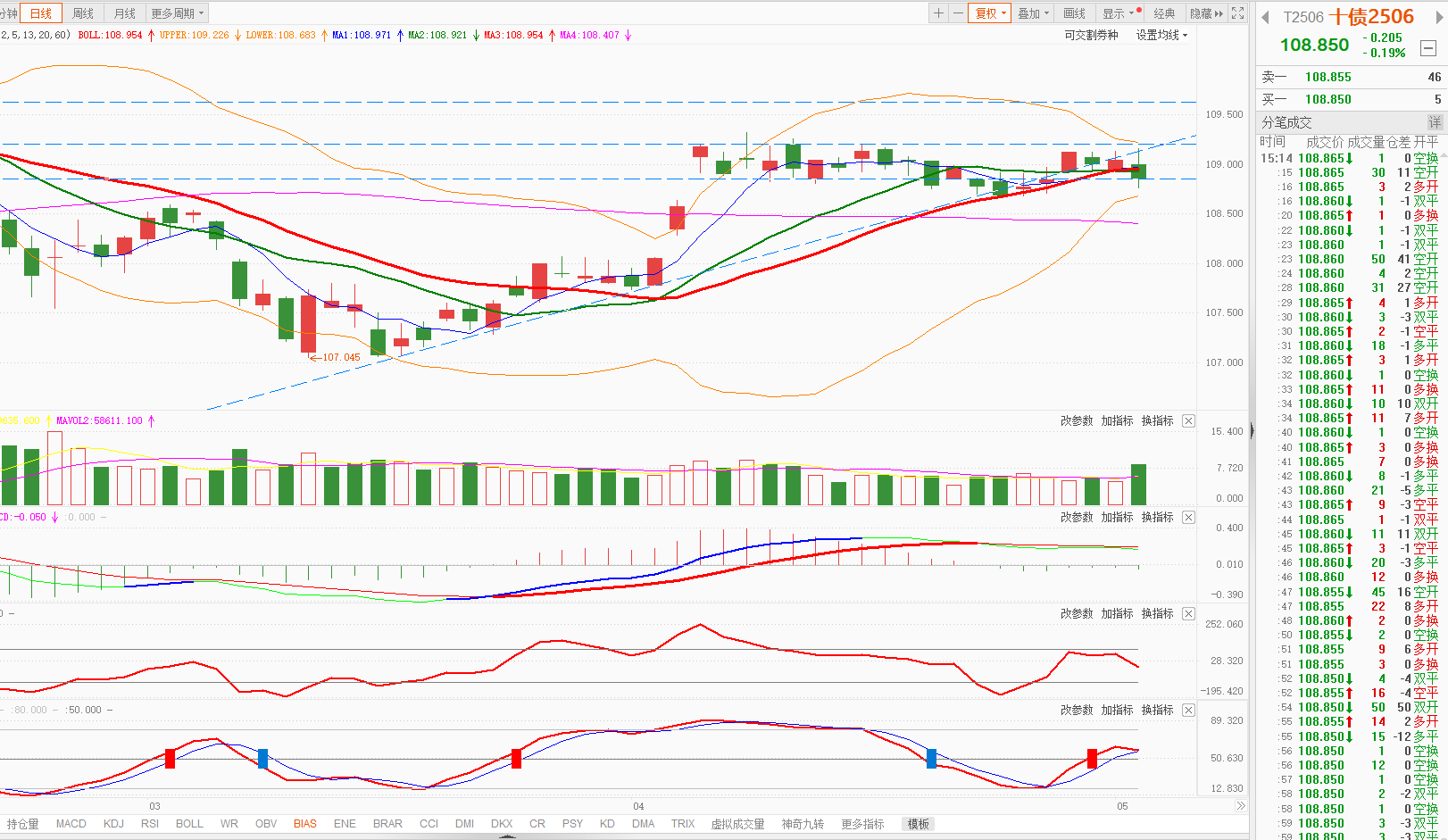Select 神奇九转 indicator tab
1448x840 pixels.
click(x=803, y=824)
